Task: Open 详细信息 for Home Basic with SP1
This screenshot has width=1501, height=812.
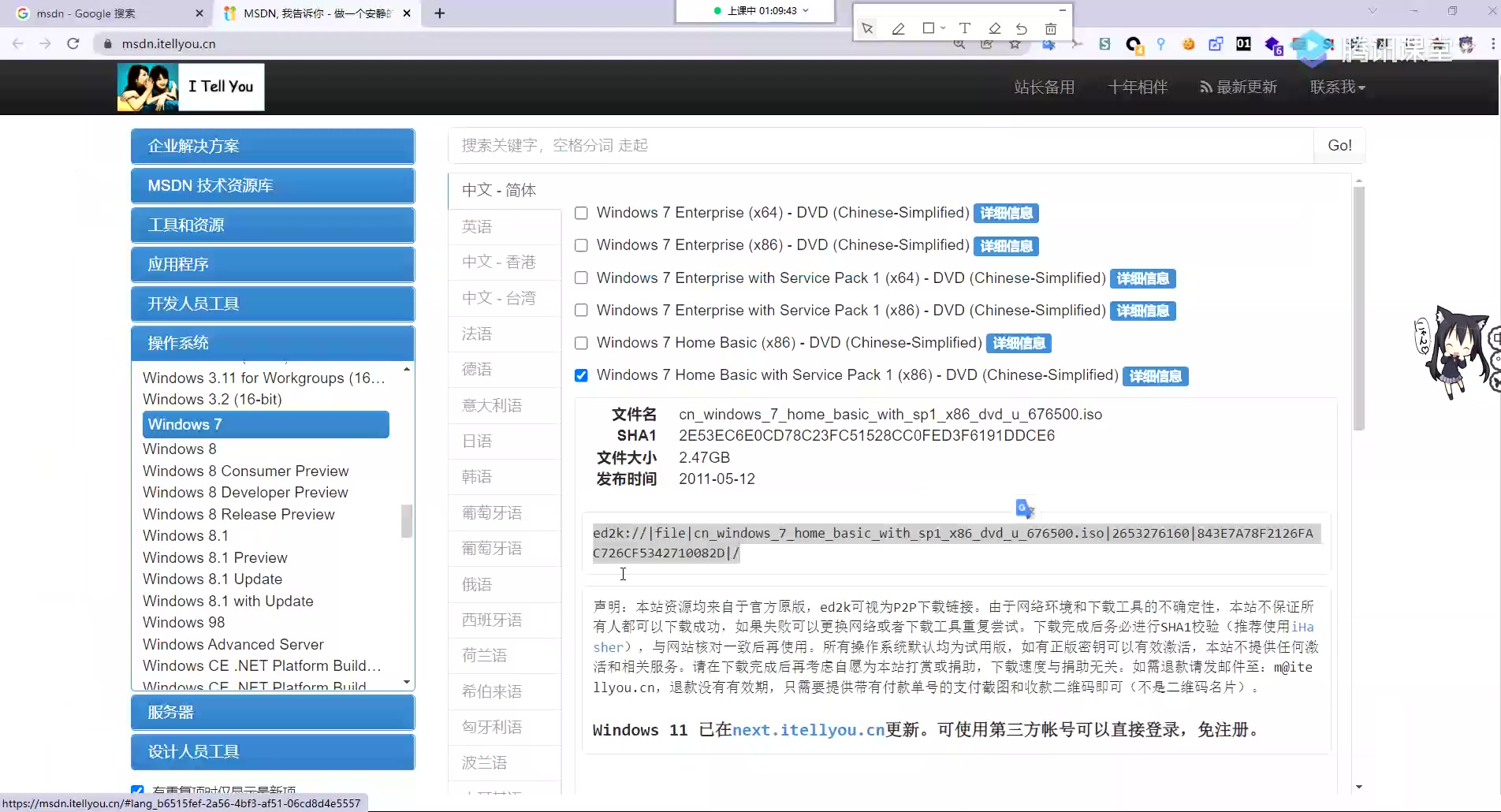Action: pyautogui.click(x=1156, y=377)
